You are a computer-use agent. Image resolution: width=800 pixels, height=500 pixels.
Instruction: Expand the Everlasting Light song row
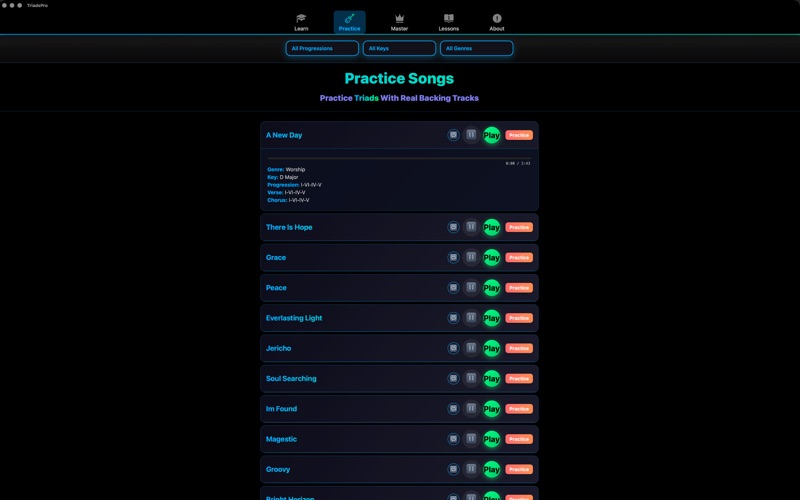point(399,318)
